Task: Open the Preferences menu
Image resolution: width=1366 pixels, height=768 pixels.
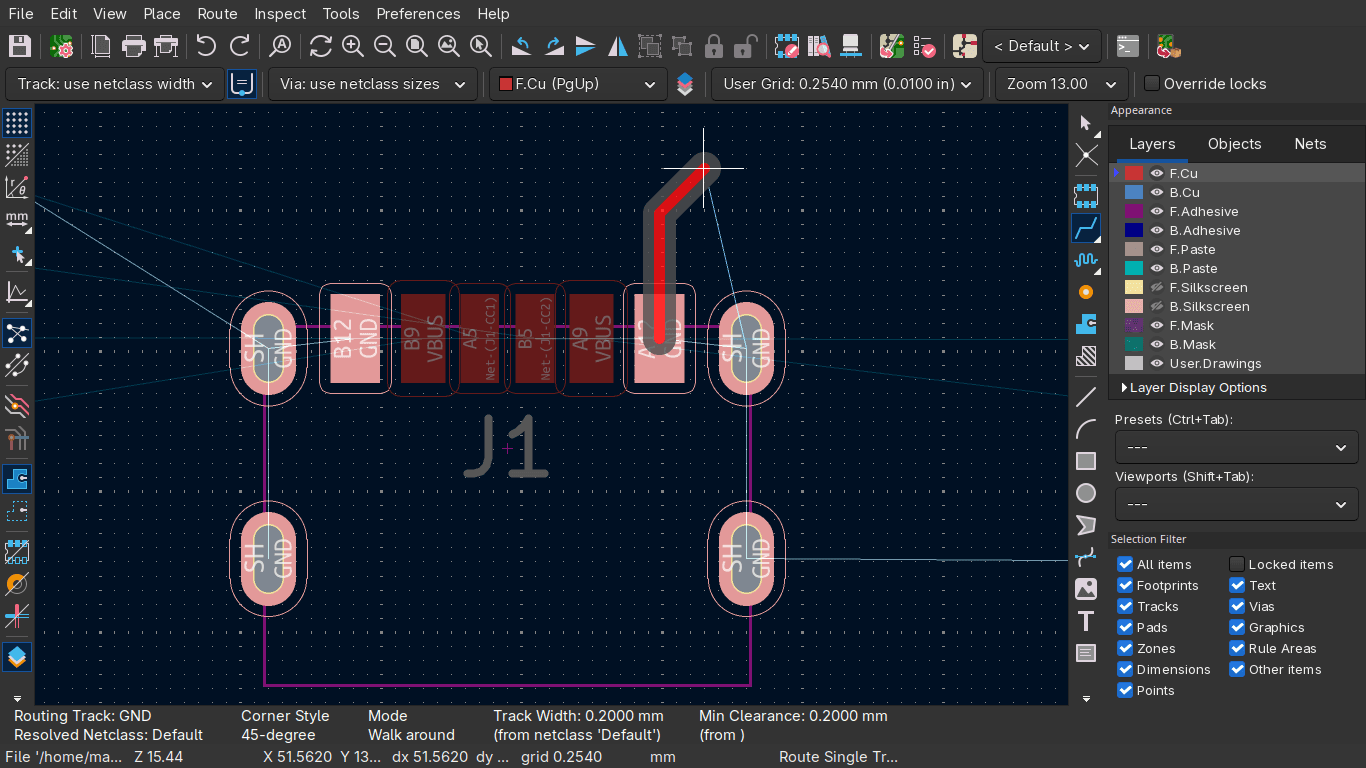Action: [x=418, y=14]
